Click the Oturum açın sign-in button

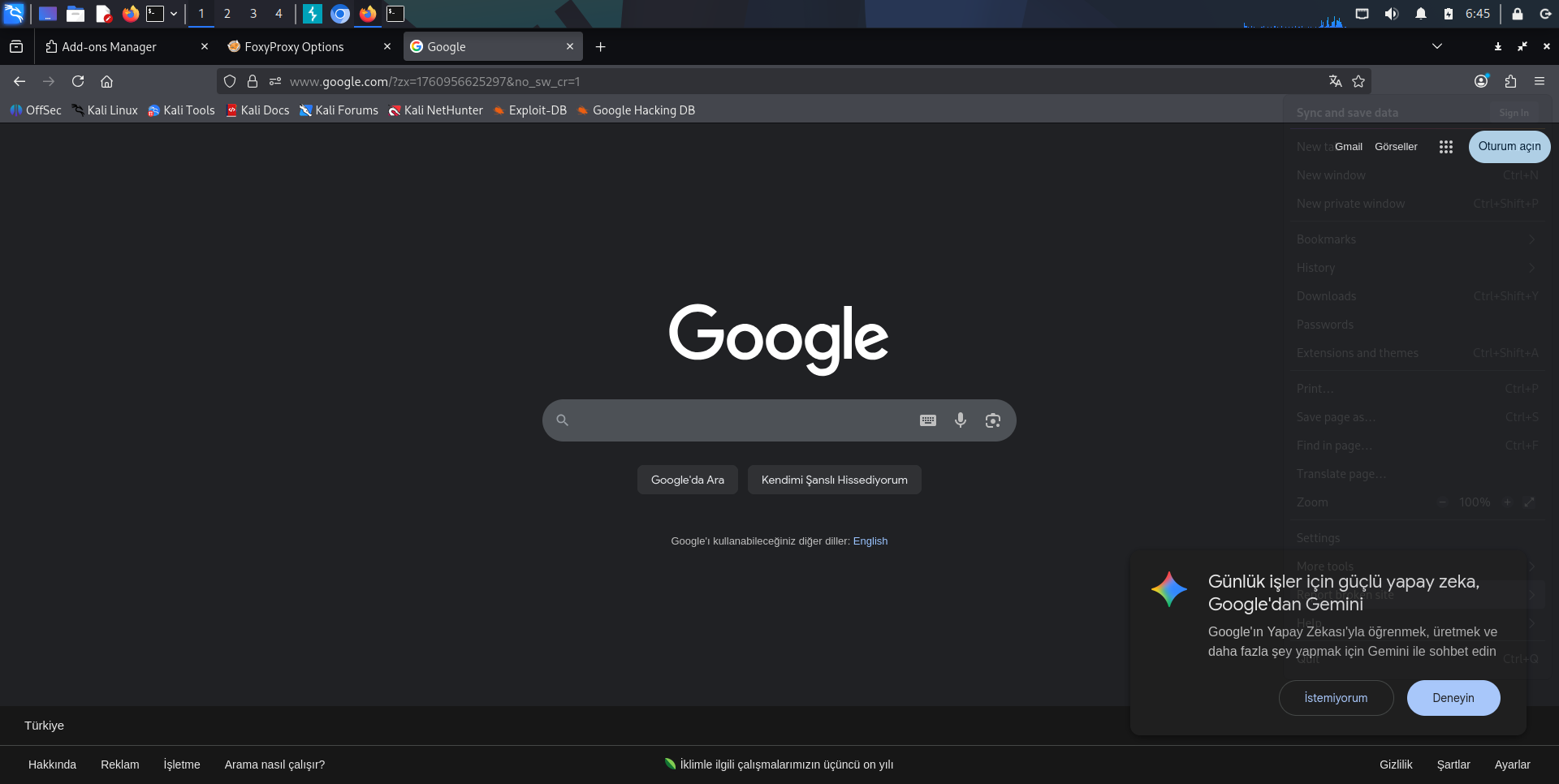coord(1509,147)
